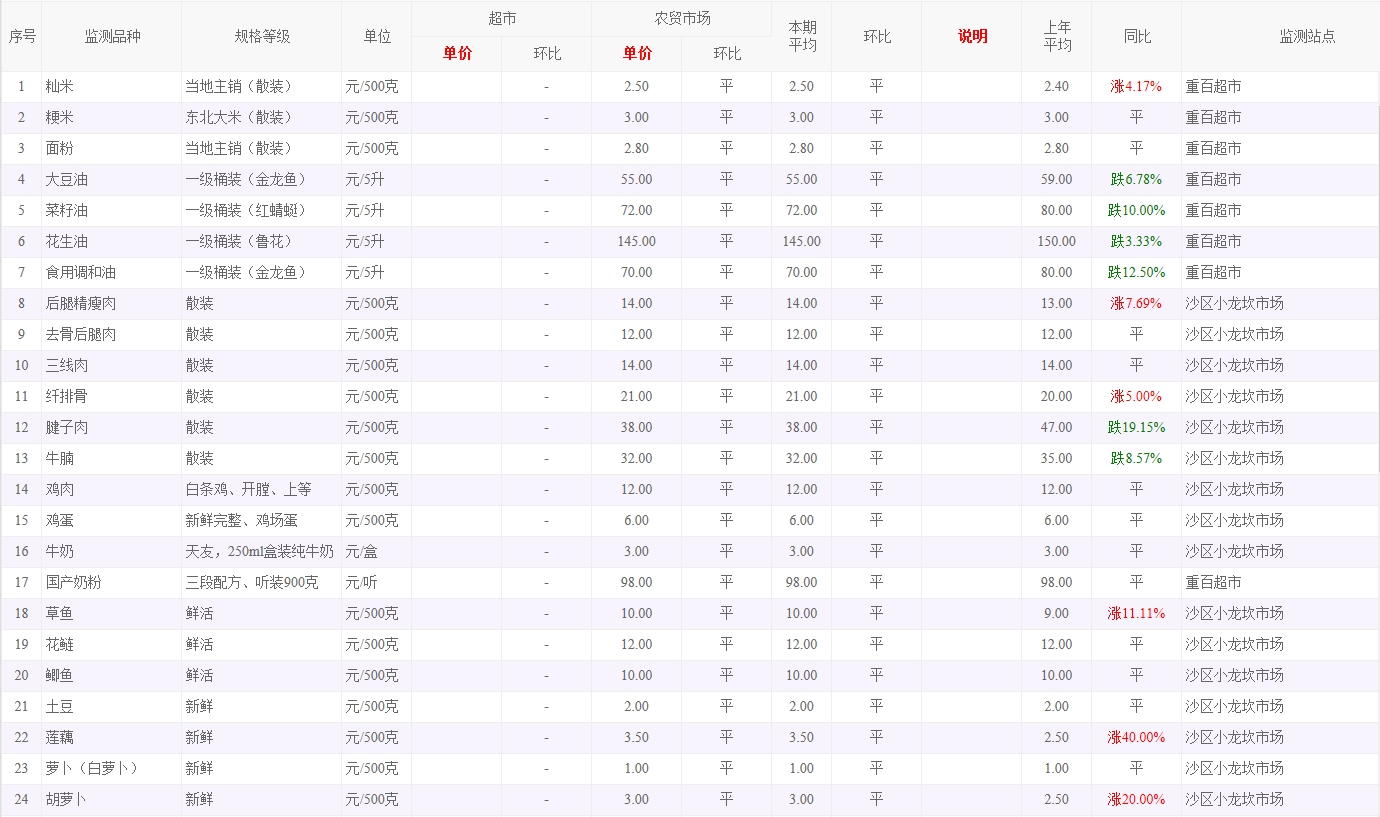Select the 籼米 product name cell
Image resolution: width=1380 pixels, height=817 pixels.
click(59, 87)
